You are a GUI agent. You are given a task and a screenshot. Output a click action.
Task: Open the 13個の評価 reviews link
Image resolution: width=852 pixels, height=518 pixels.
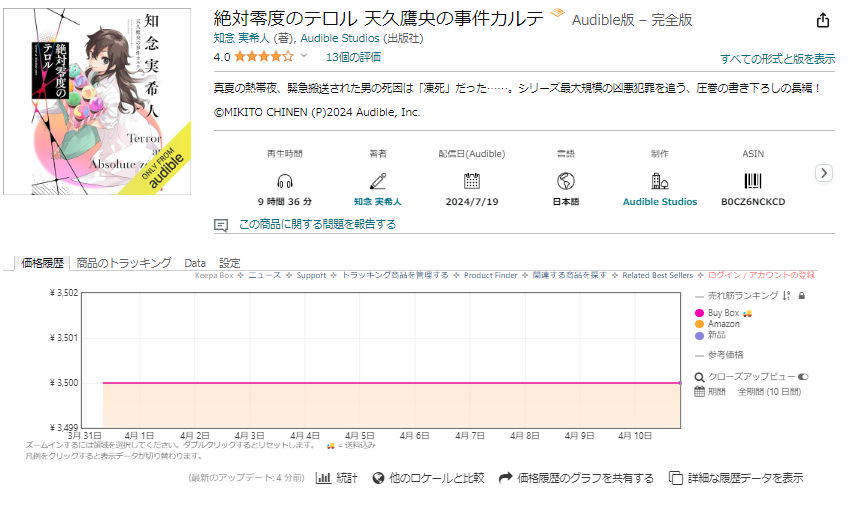tap(353, 57)
